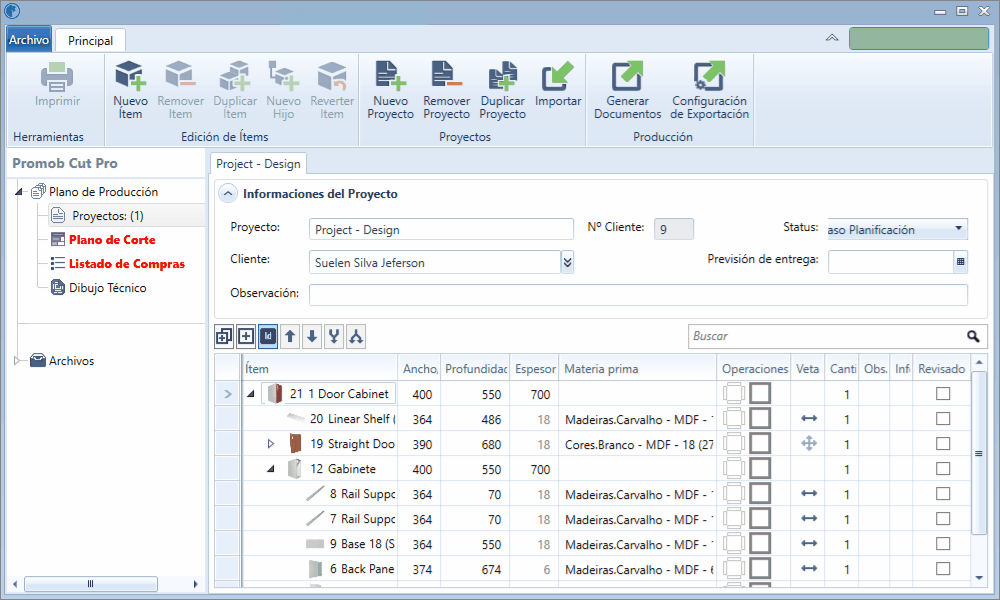Screen dimensions: 1000x600
Task: Select the Project - Design tab
Action: 258,164
